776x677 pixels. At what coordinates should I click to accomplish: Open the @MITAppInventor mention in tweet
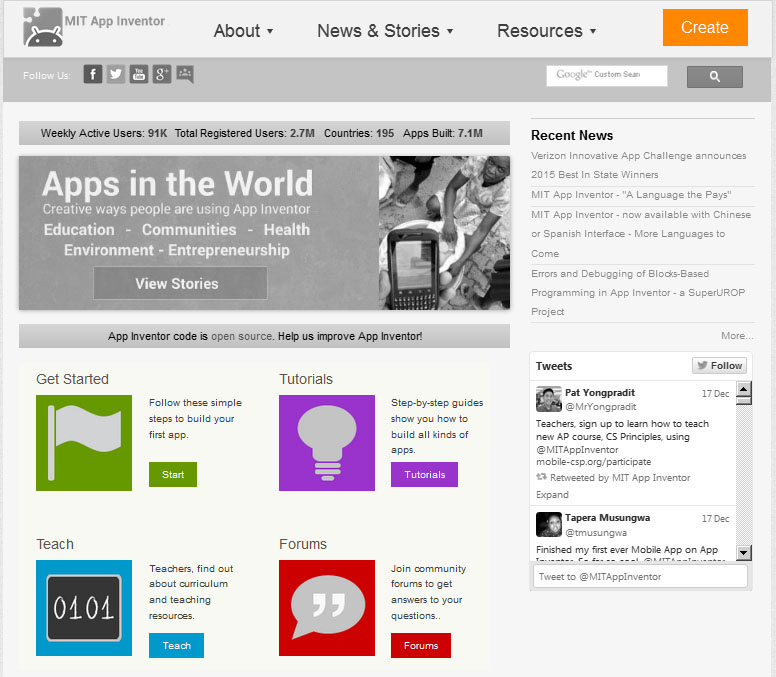(x=577, y=449)
